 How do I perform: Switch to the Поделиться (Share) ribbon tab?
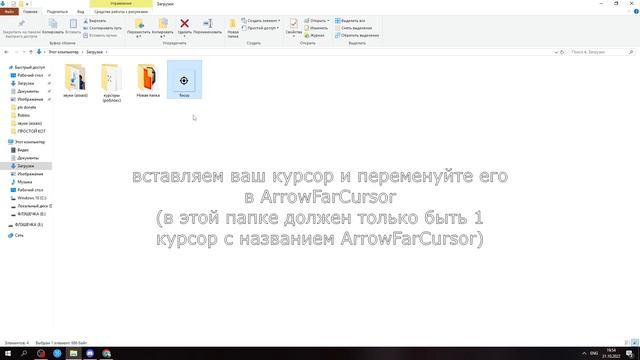[57, 11]
